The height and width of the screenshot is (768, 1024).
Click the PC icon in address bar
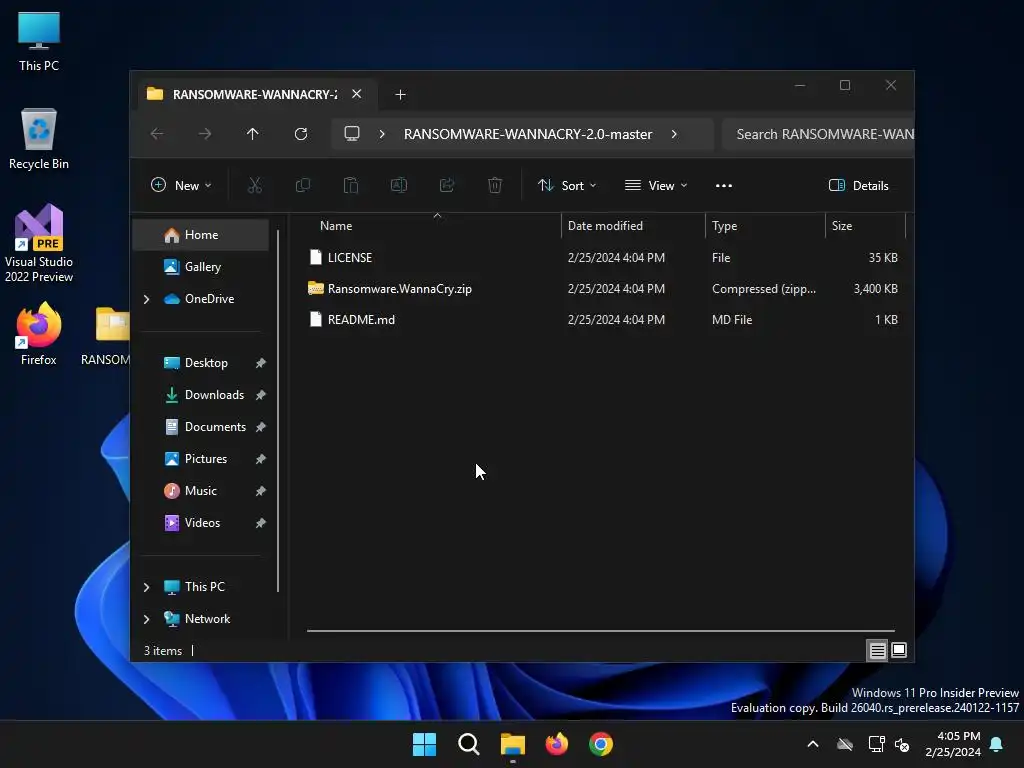coord(352,134)
